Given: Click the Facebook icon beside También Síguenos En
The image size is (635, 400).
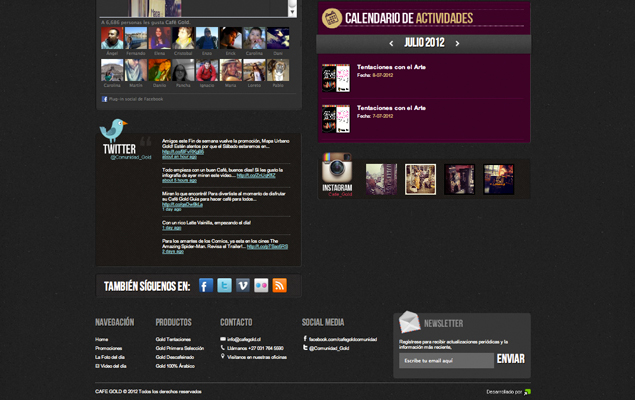Looking at the screenshot, I should click(206, 286).
